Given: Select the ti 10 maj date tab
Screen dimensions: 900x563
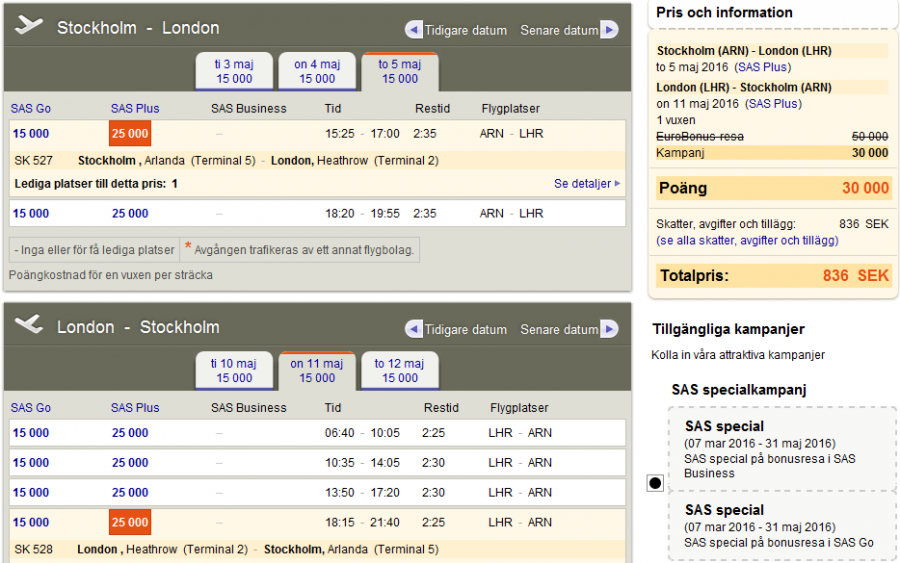Looking at the screenshot, I should click(234, 371).
